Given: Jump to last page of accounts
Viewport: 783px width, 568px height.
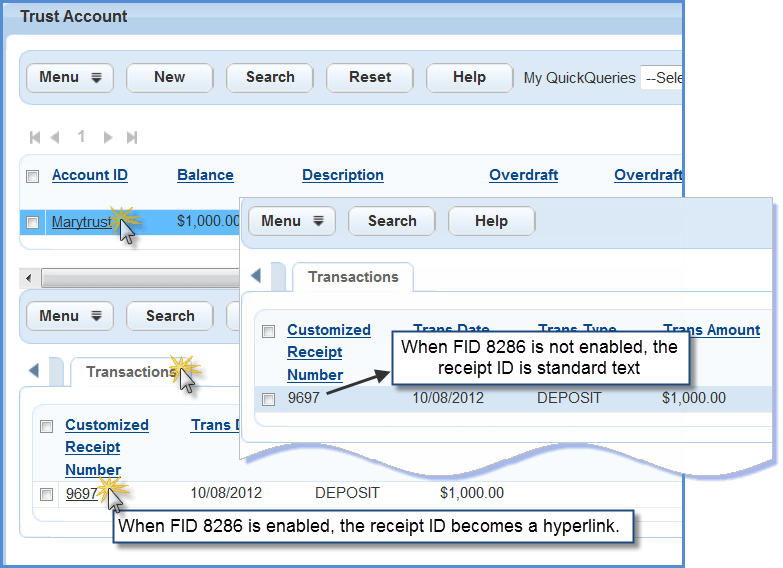Looking at the screenshot, I should click(131, 137).
